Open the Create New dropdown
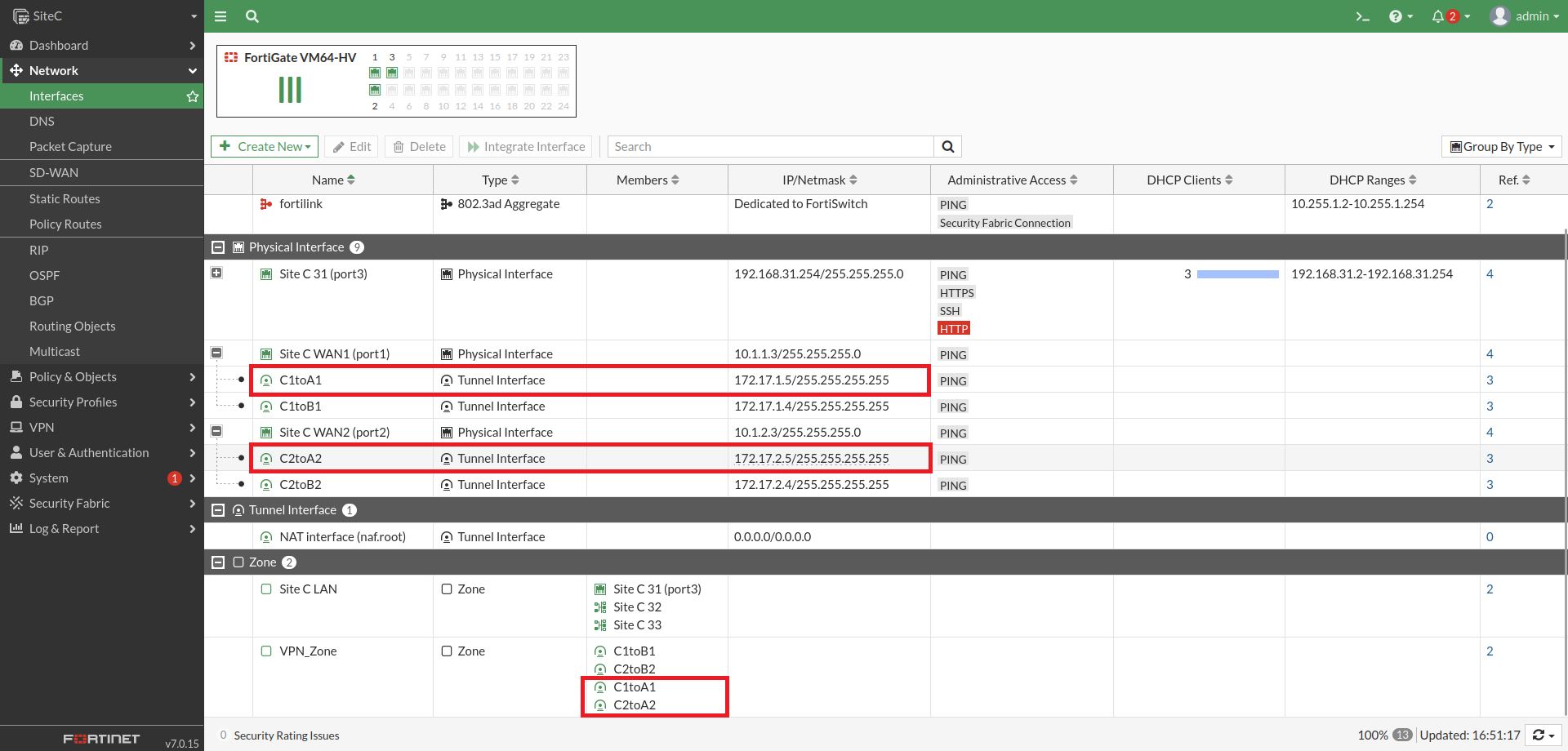Viewport: 1568px width, 751px height. click(x=265, y=147)
